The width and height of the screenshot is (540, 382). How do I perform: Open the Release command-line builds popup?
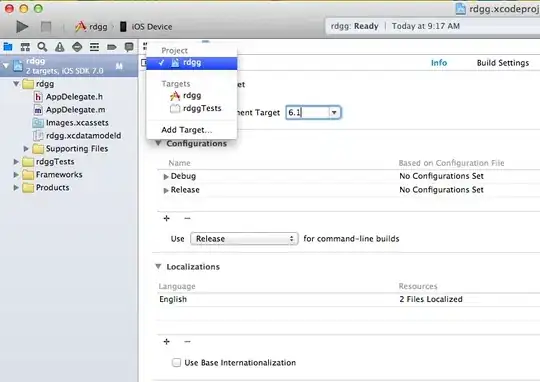pyautogui.click(x=244, y=239)
